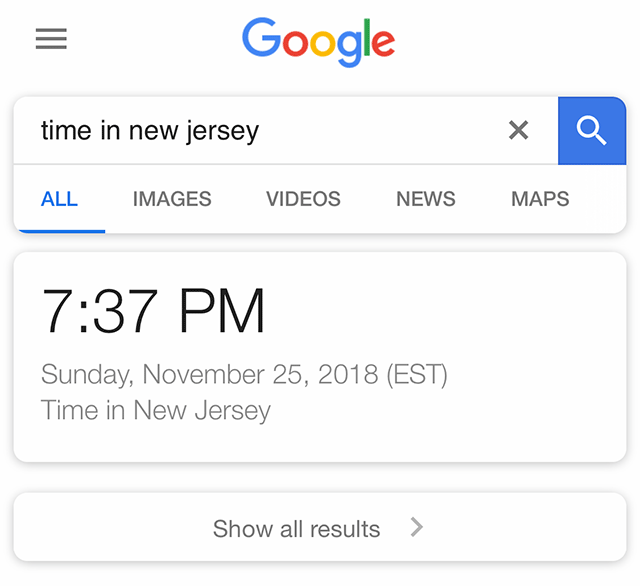This screenshot has width=640, height=586.
Task: Click the (EST) timezone label
Action: [x=417, y=375]
